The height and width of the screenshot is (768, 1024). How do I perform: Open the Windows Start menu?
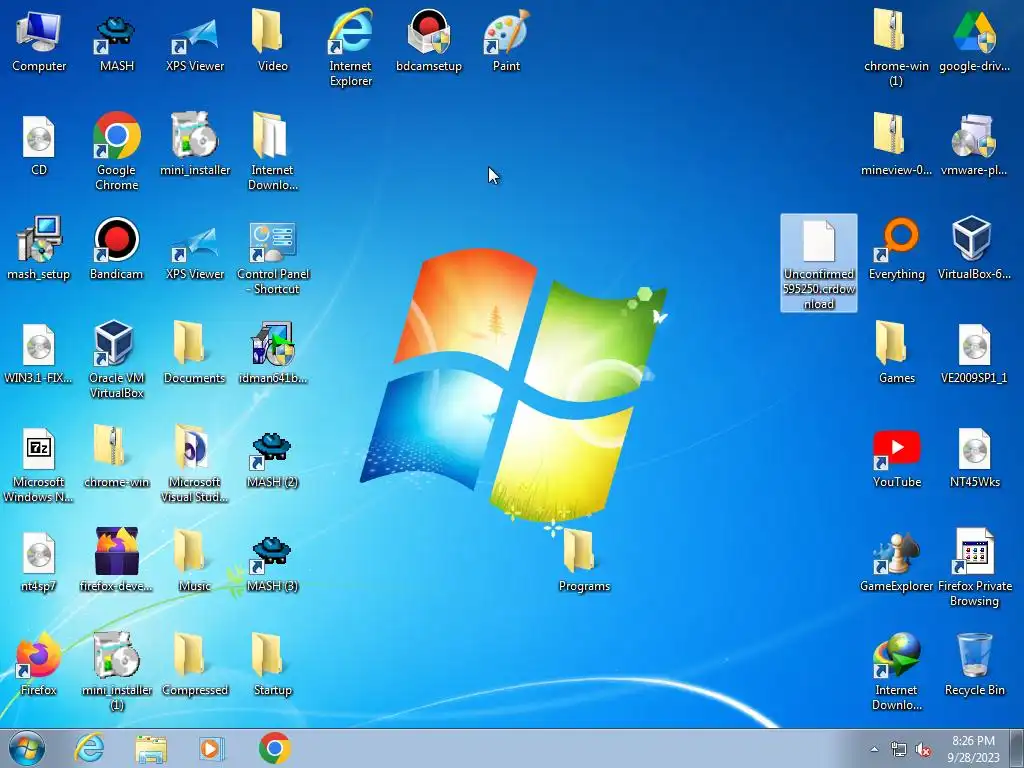[27, 748]
